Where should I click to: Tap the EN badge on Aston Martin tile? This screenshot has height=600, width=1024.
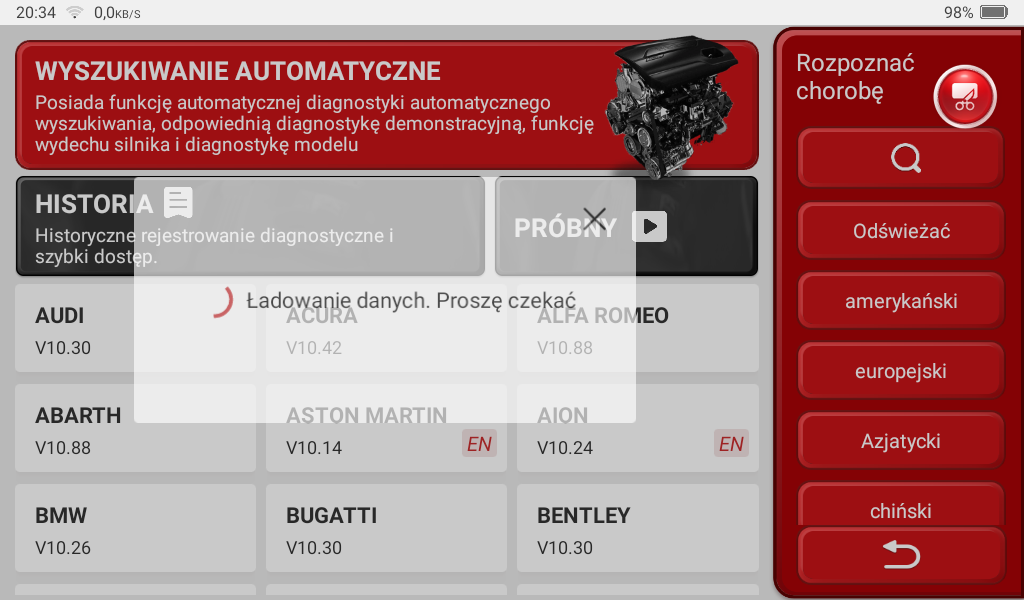(x=479, y=444)
